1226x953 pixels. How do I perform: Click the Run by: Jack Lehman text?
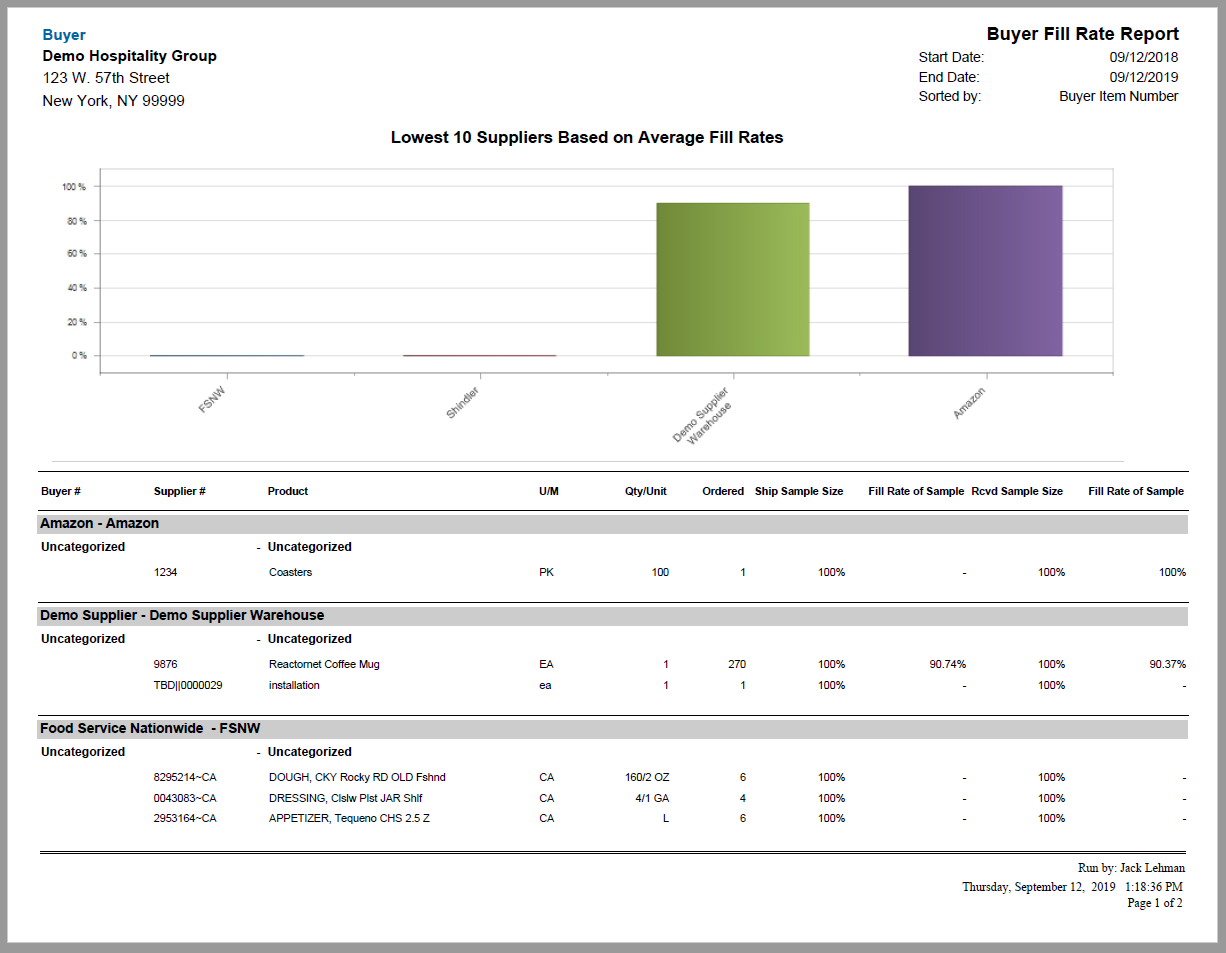1133,868
